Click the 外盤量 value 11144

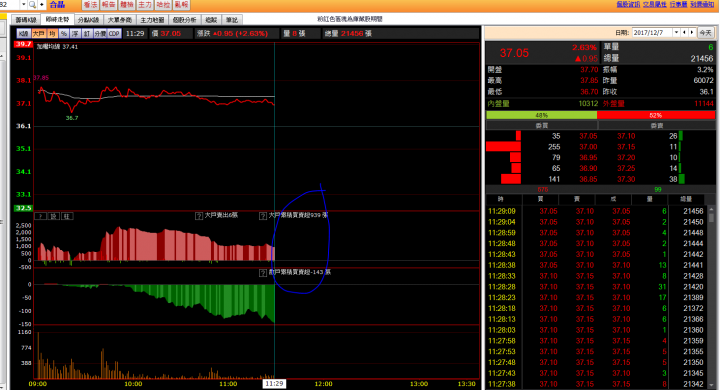(704, 104)
